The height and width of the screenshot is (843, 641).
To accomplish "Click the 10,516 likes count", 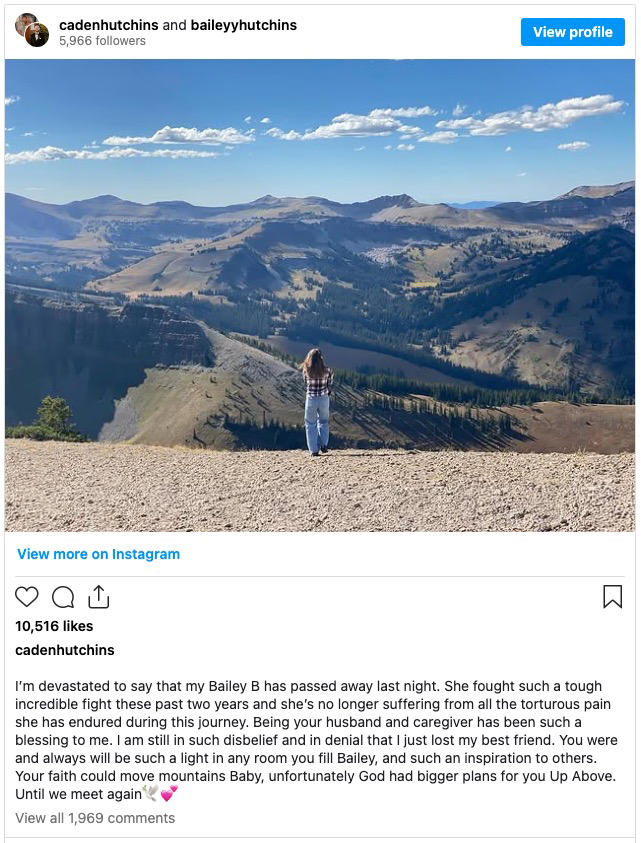I will (x=53, y=625).
